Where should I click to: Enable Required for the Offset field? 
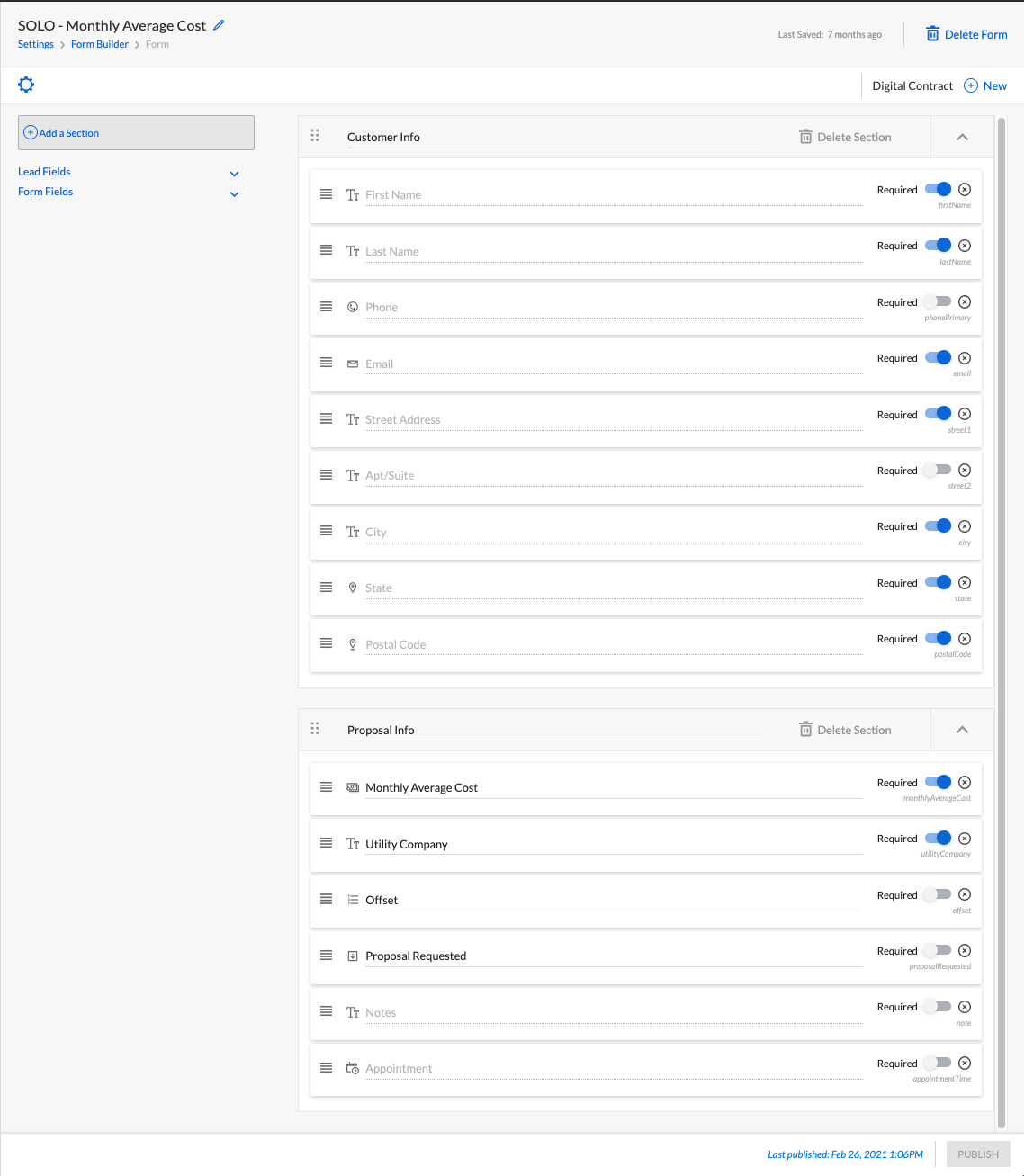point(938,894)
